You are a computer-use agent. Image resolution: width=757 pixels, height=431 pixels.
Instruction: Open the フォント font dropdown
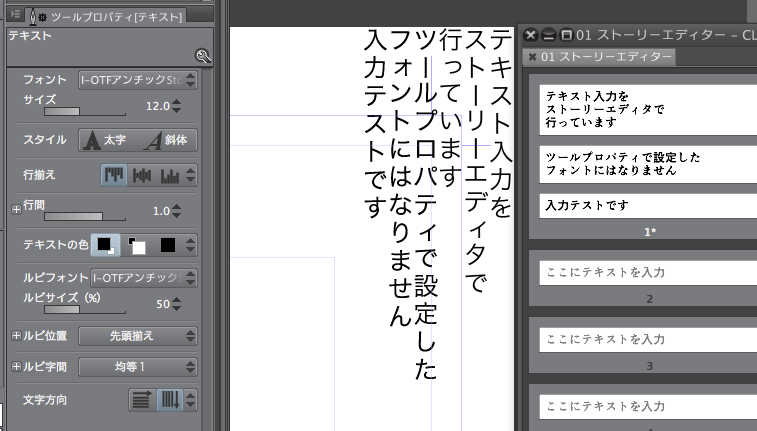coord(138,80)
